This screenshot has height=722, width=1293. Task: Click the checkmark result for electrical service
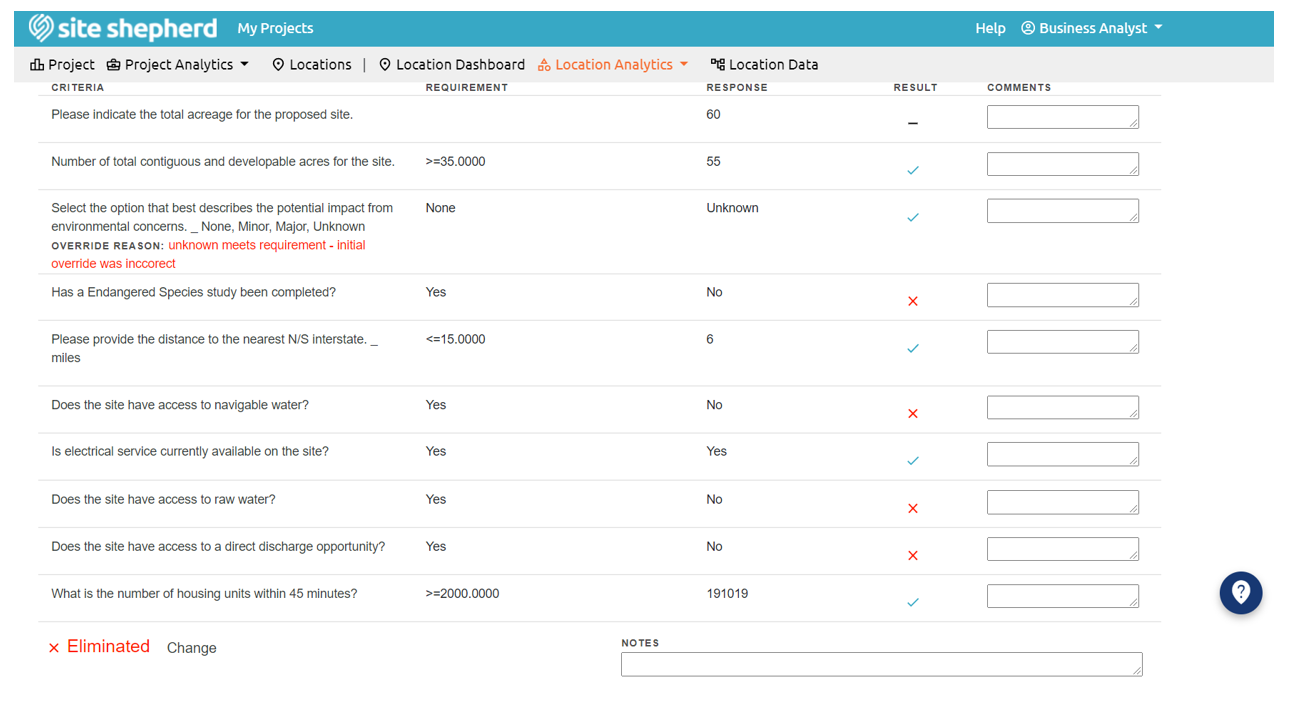[x=912, y=461]
